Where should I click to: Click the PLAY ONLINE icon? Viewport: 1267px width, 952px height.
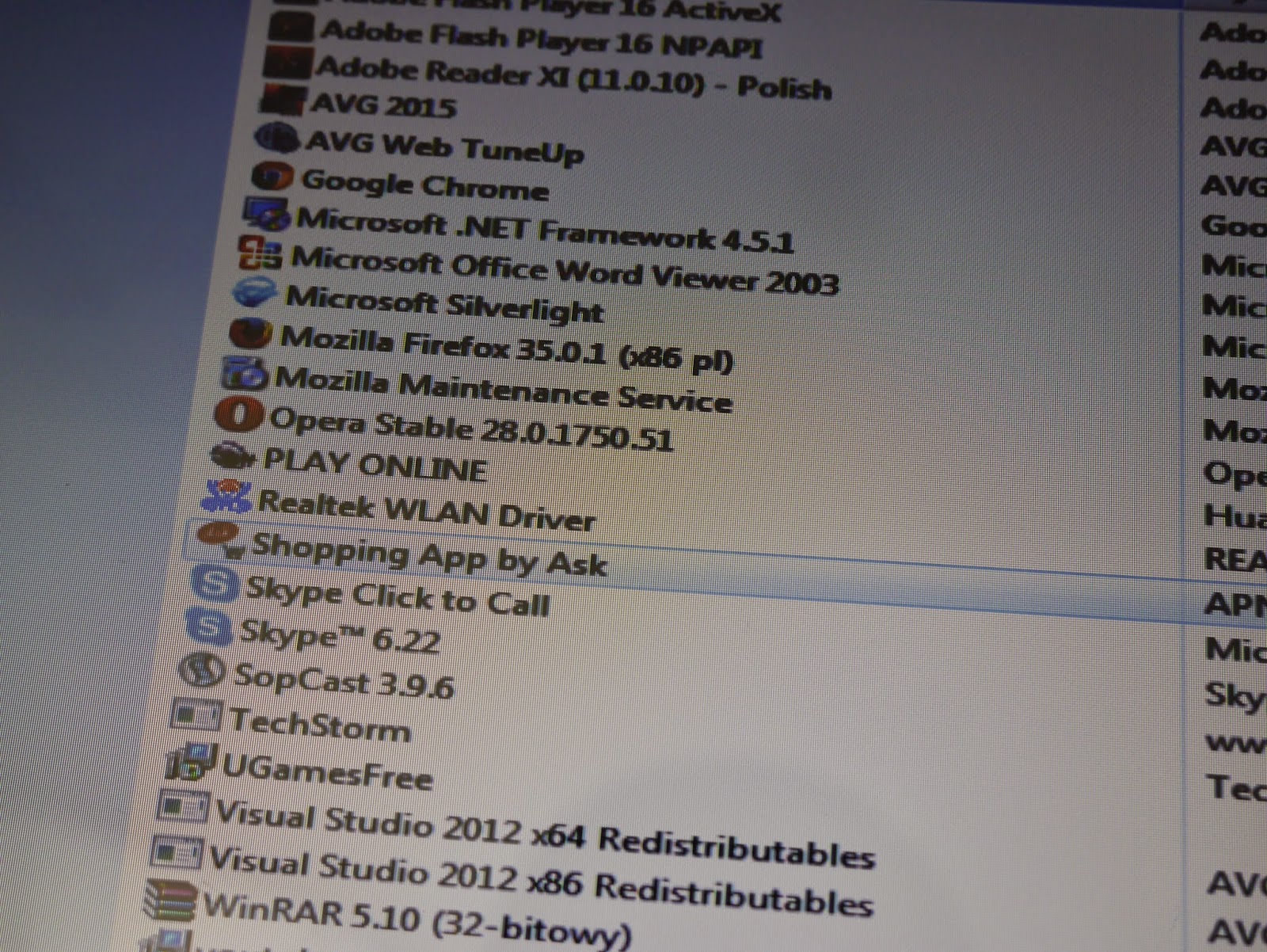(234, 455)
